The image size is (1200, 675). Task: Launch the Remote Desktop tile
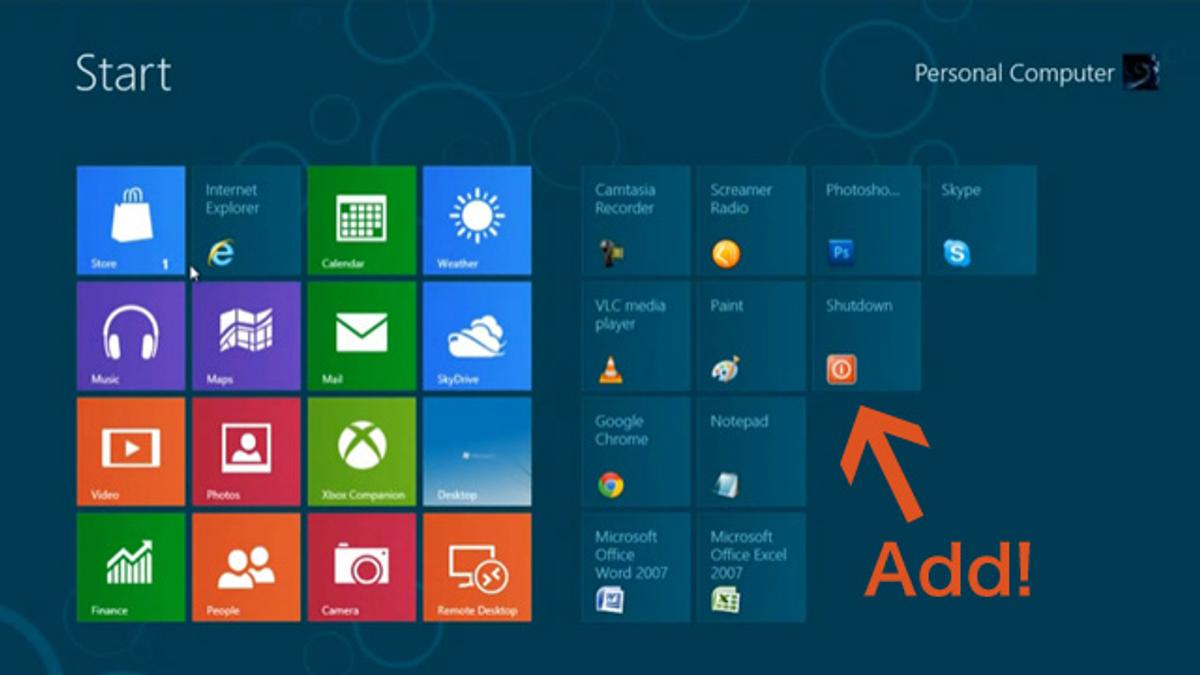tap(477, 567)
